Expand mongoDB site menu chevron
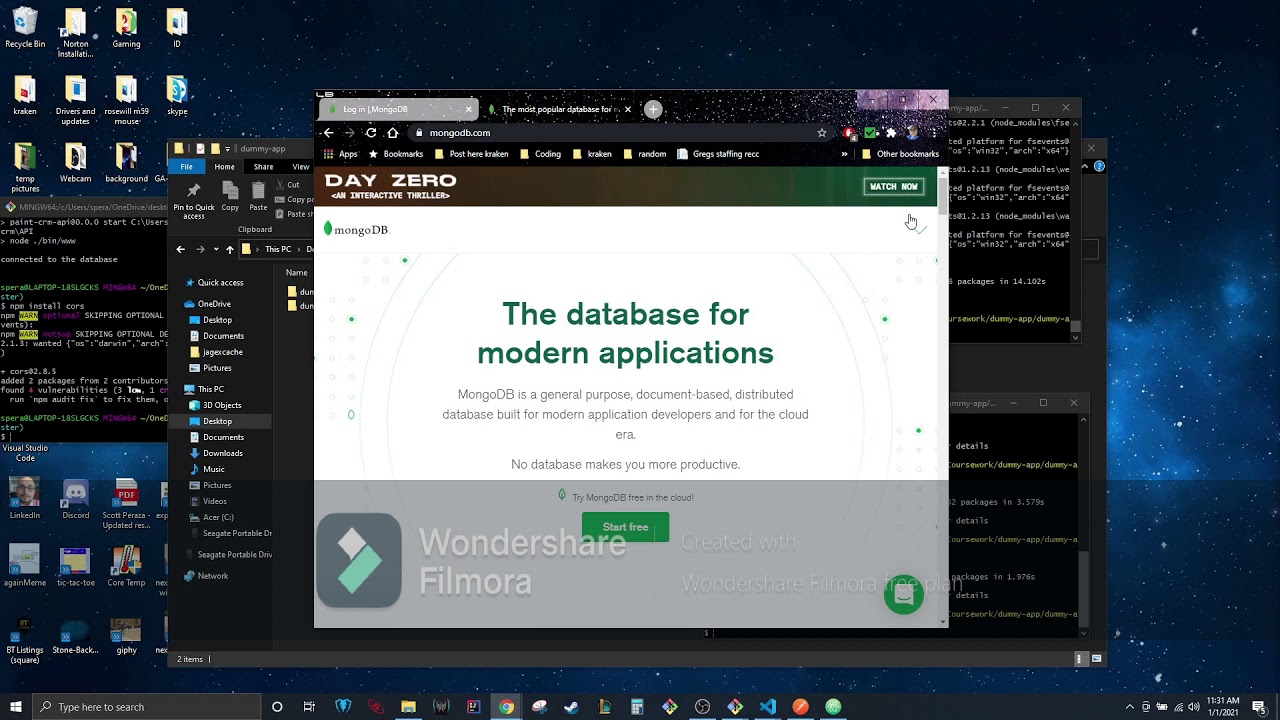 coord(920,230)
